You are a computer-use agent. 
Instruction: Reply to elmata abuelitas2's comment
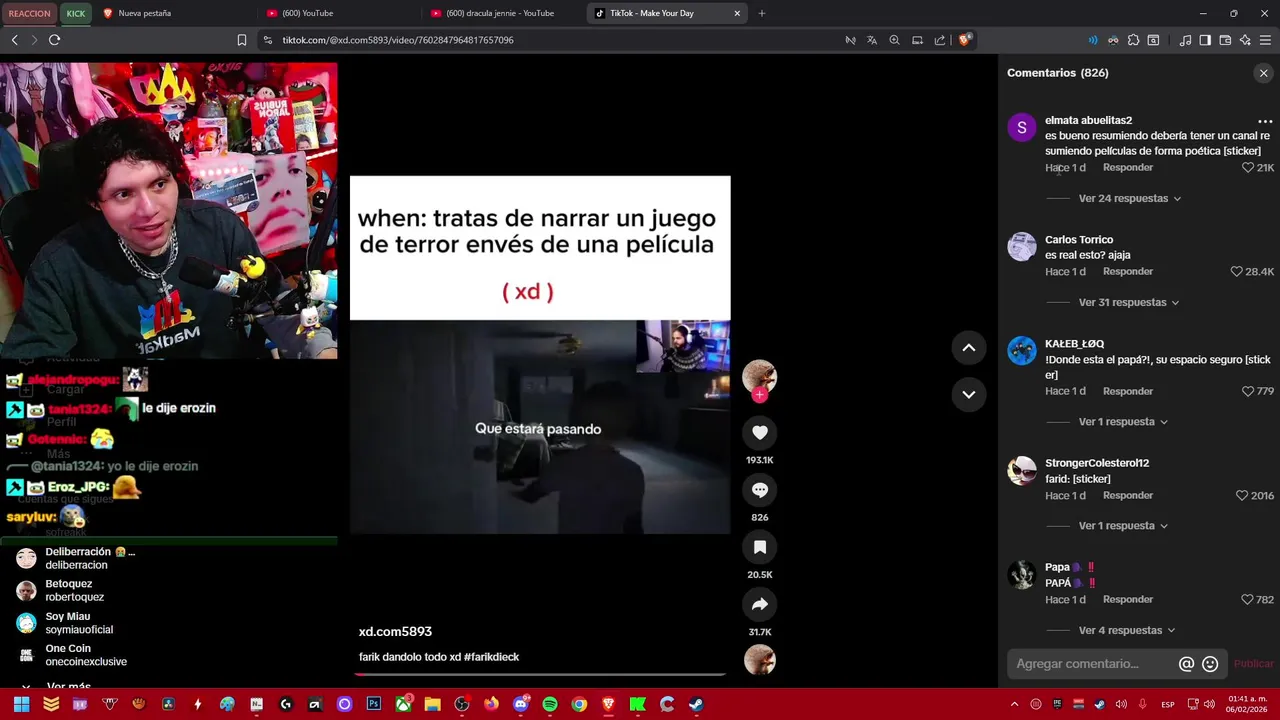[x=1128, y=168]
